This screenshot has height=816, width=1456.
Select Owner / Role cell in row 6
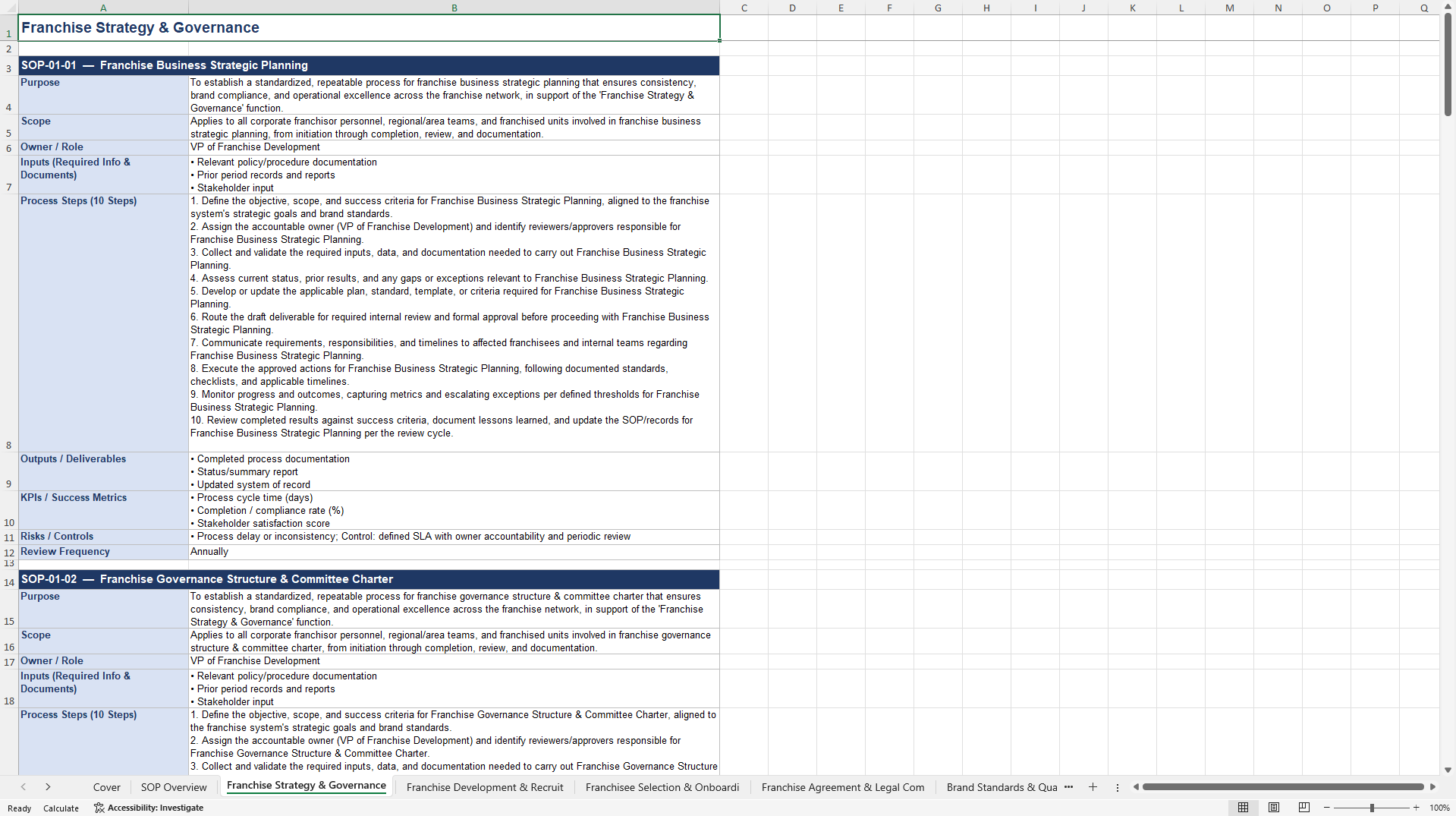click(103, 147)
